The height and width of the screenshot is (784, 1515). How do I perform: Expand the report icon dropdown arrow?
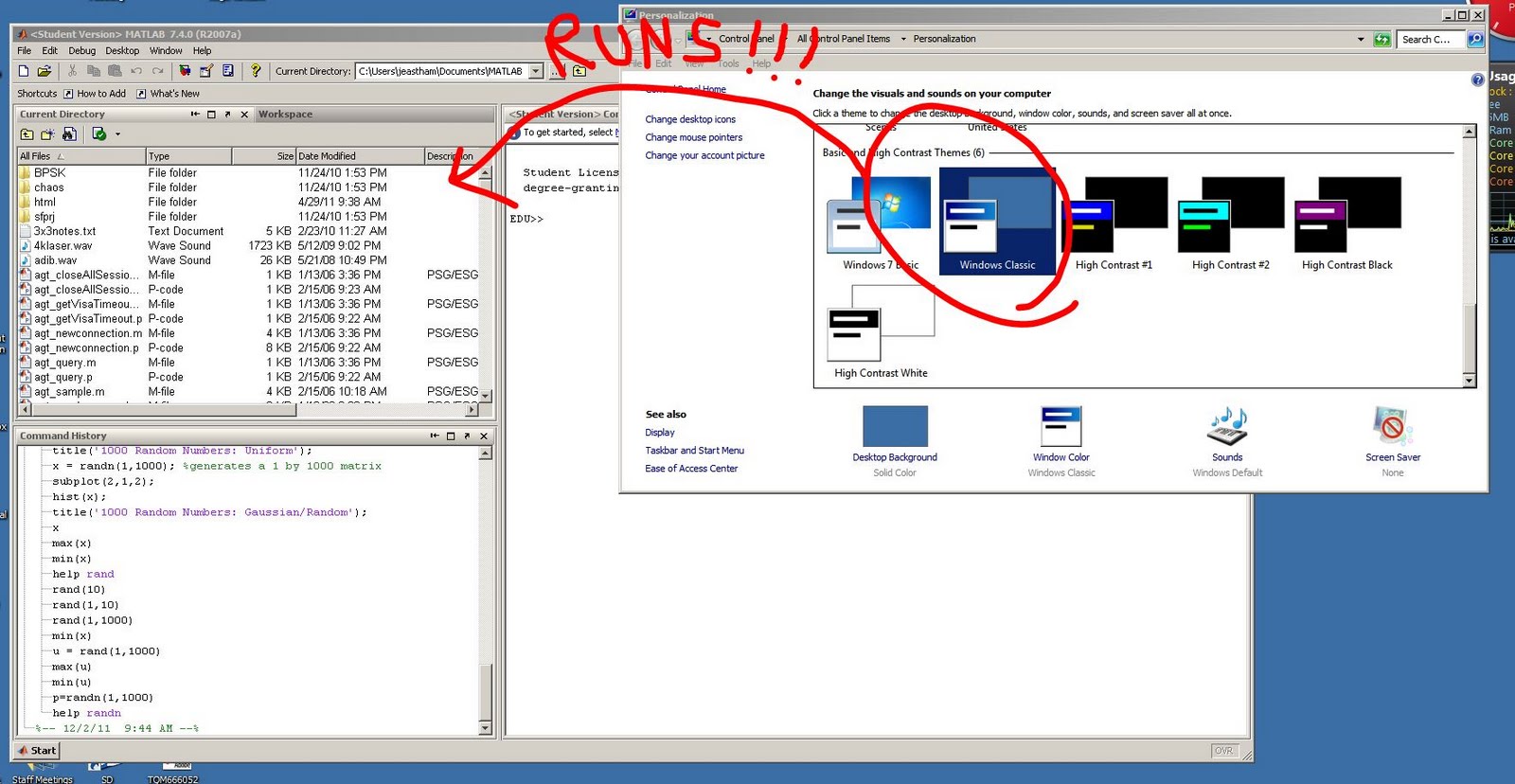[118, 134]
